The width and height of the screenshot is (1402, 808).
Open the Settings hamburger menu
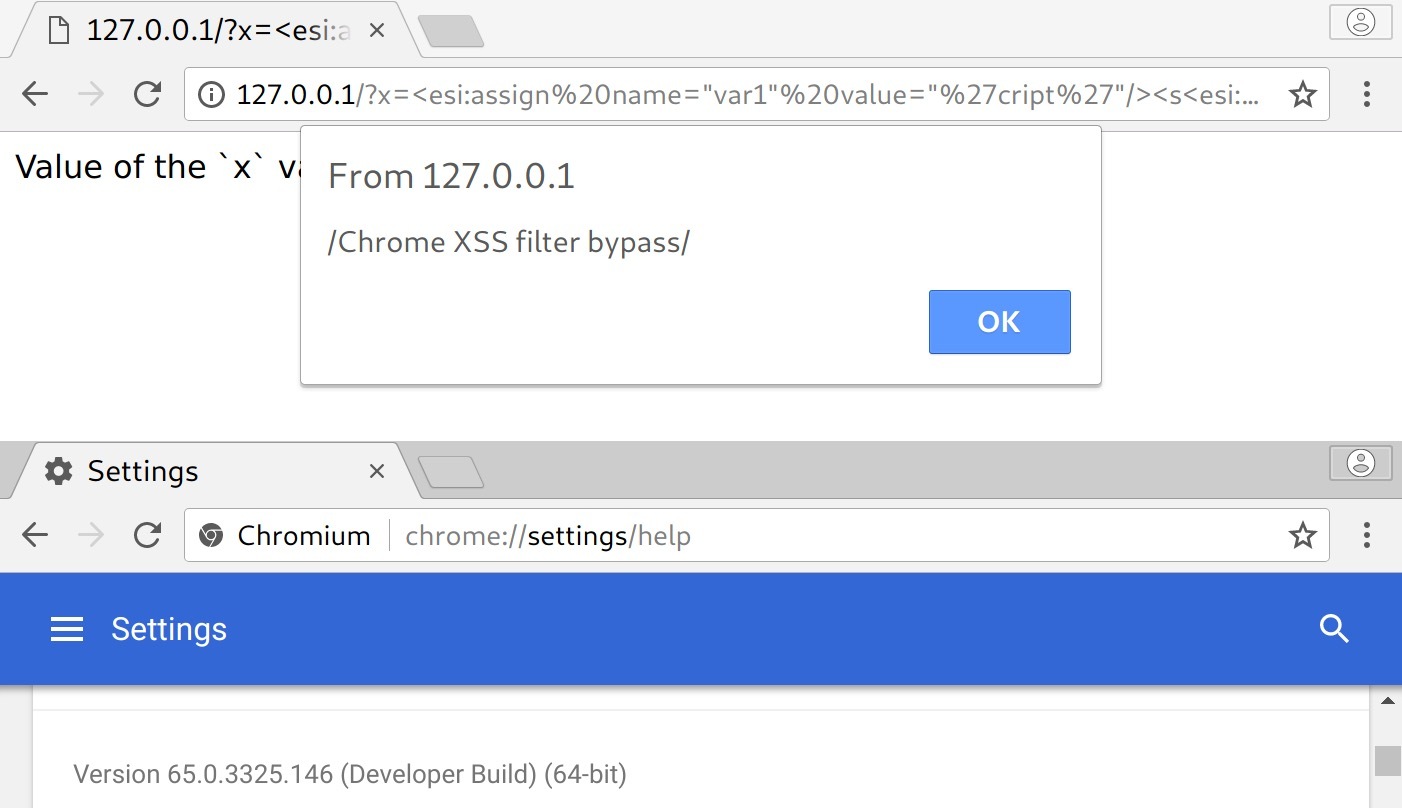[x=67, y=629]
